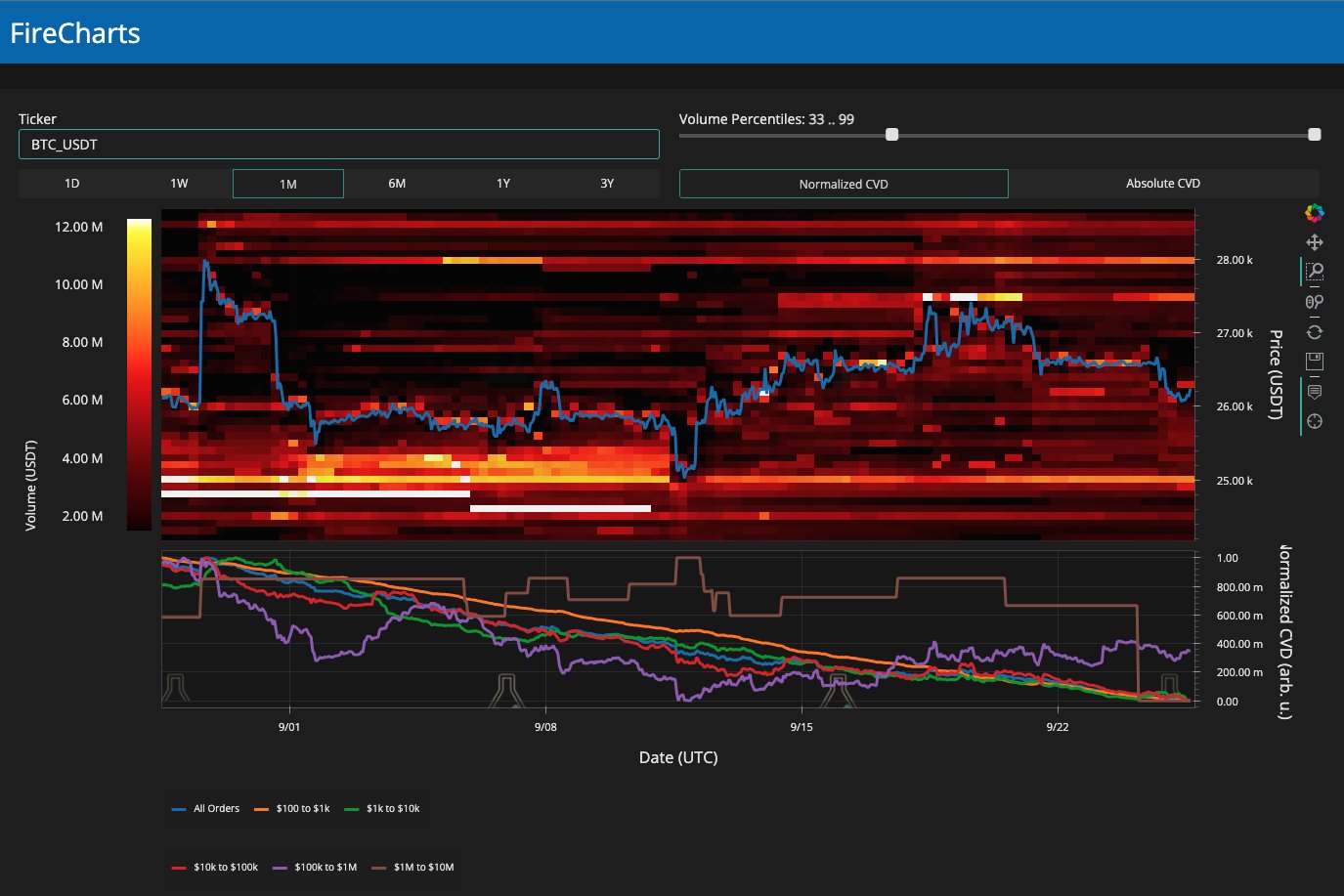Screen dimensions: 1344x896
Task: Click the left Volume Percentiles slider handle
Action: coord(890,134)
